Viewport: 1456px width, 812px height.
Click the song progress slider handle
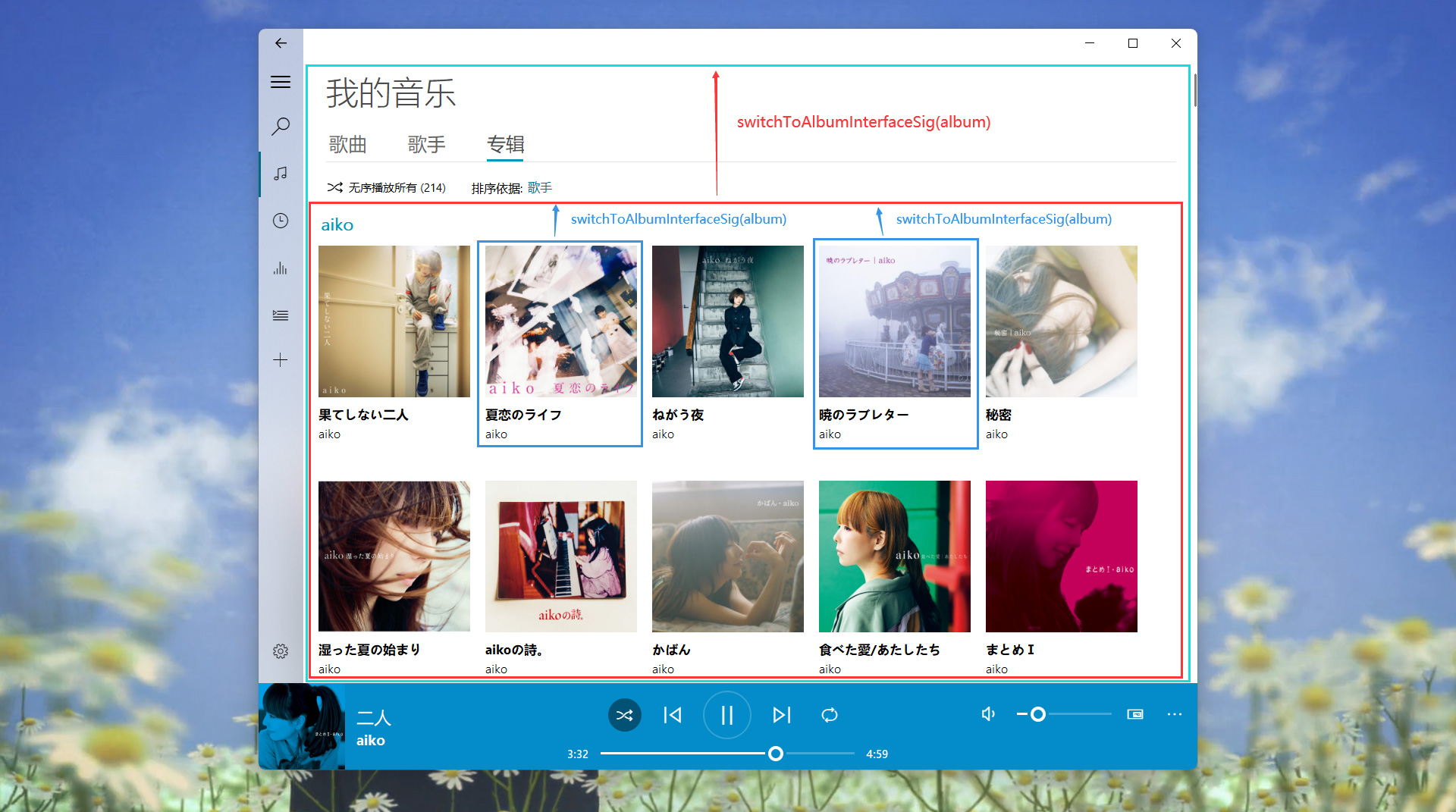coord(775,754)
